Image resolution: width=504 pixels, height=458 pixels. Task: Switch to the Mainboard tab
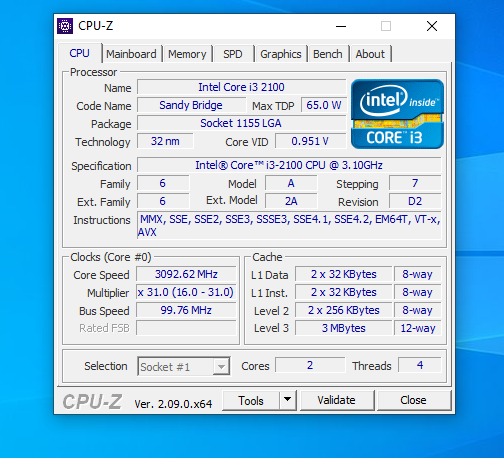[x=131, y=54]
